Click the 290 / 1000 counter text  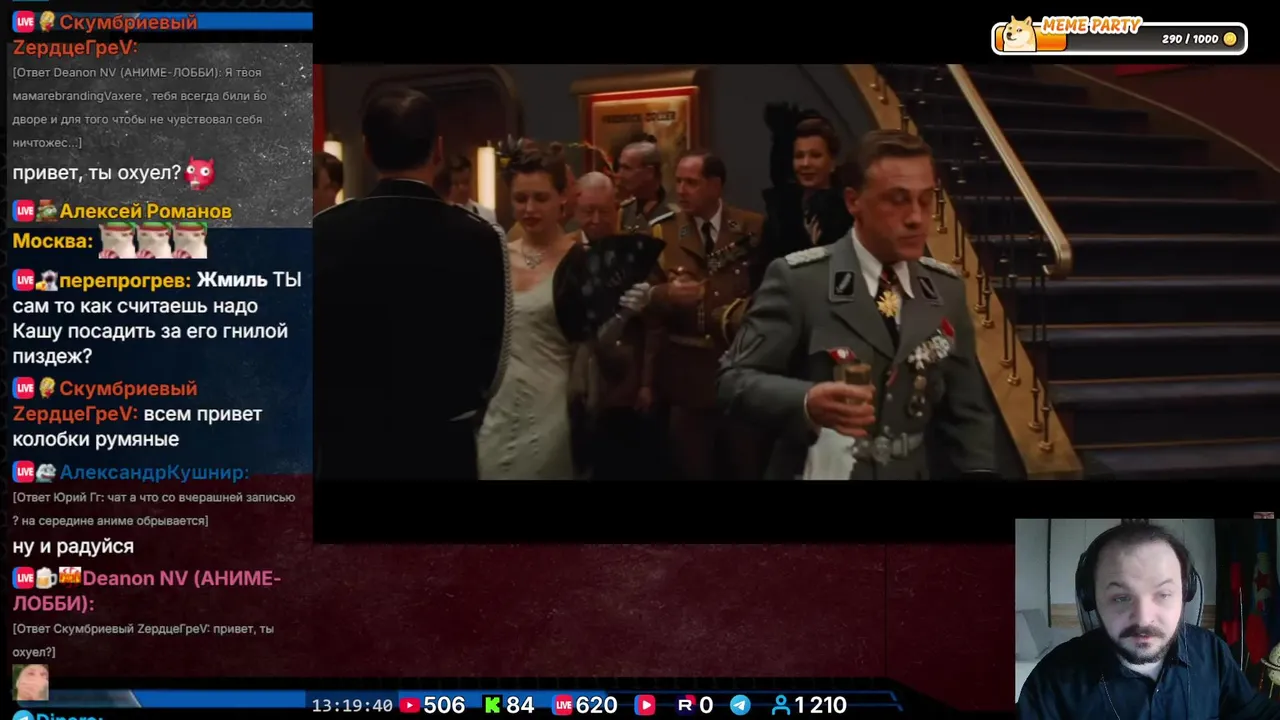[x=1190, y=39]
